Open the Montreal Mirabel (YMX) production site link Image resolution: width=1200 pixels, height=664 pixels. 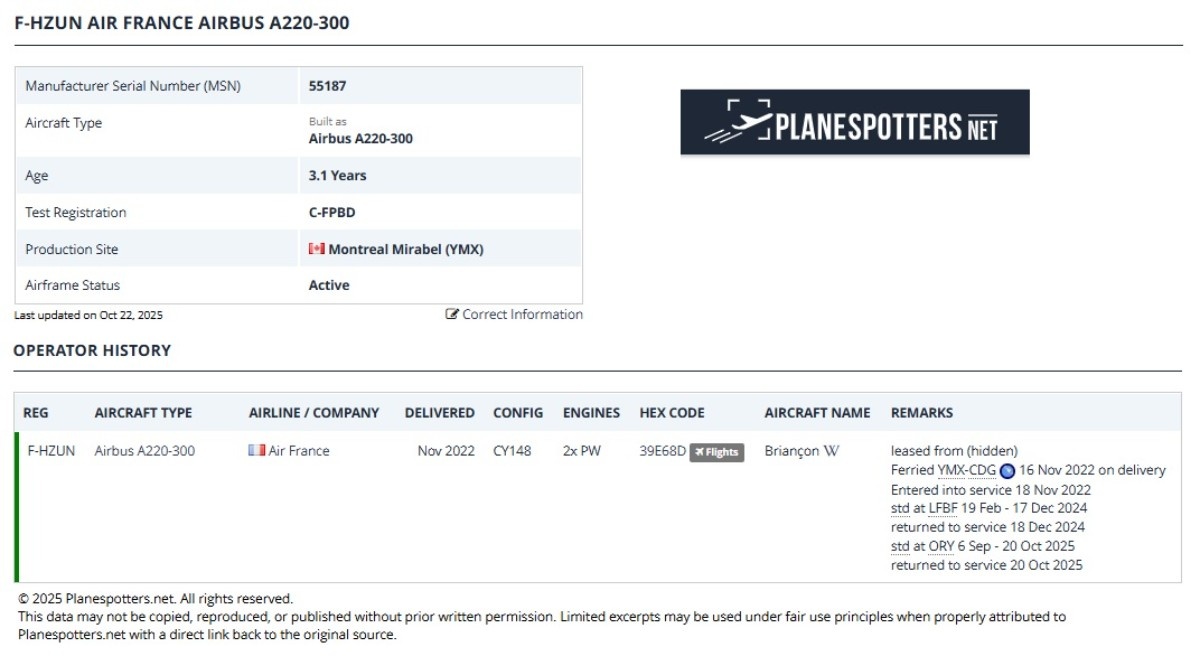coord(405,249)
